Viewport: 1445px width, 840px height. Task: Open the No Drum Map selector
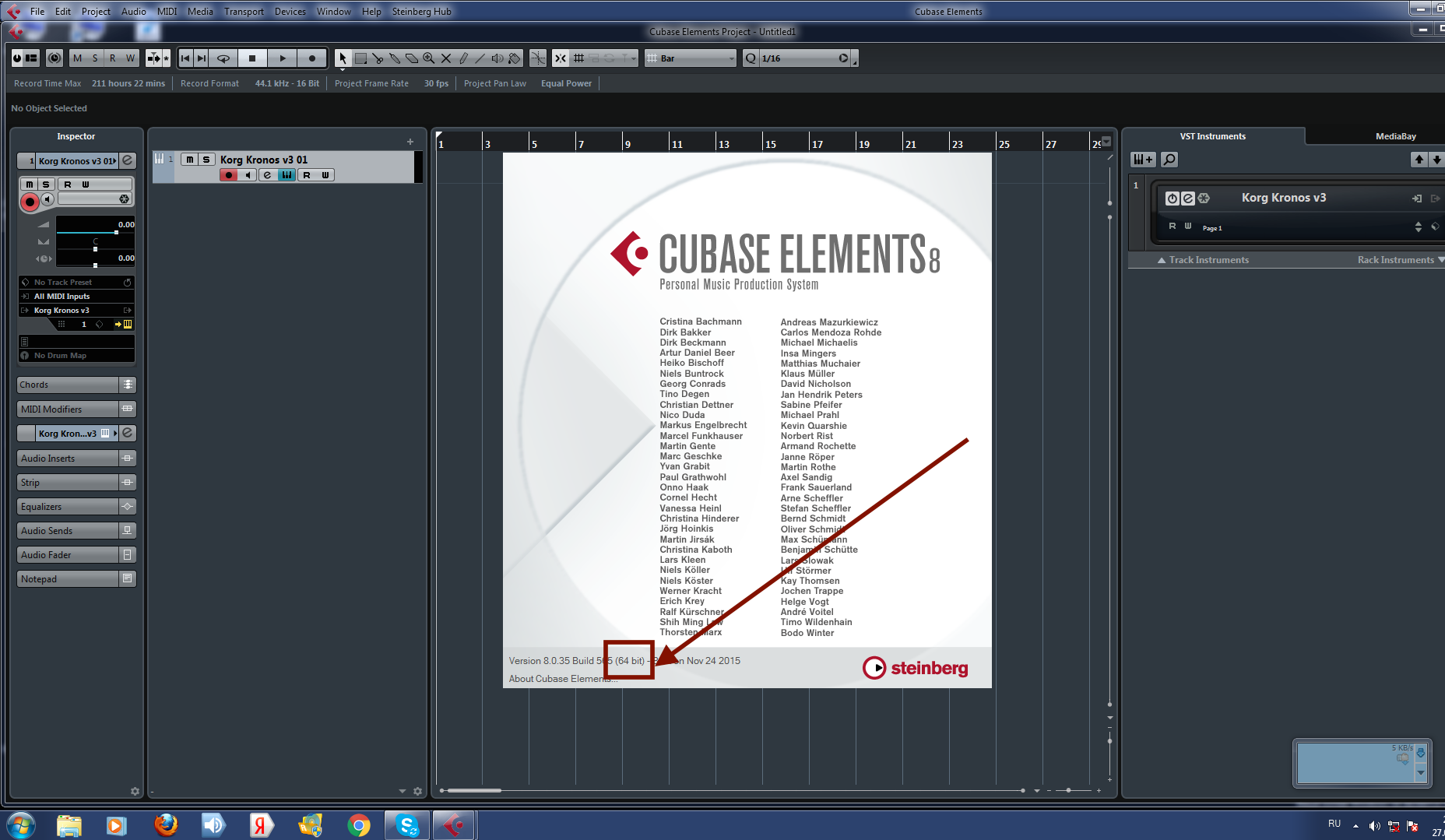click(76, 356)
